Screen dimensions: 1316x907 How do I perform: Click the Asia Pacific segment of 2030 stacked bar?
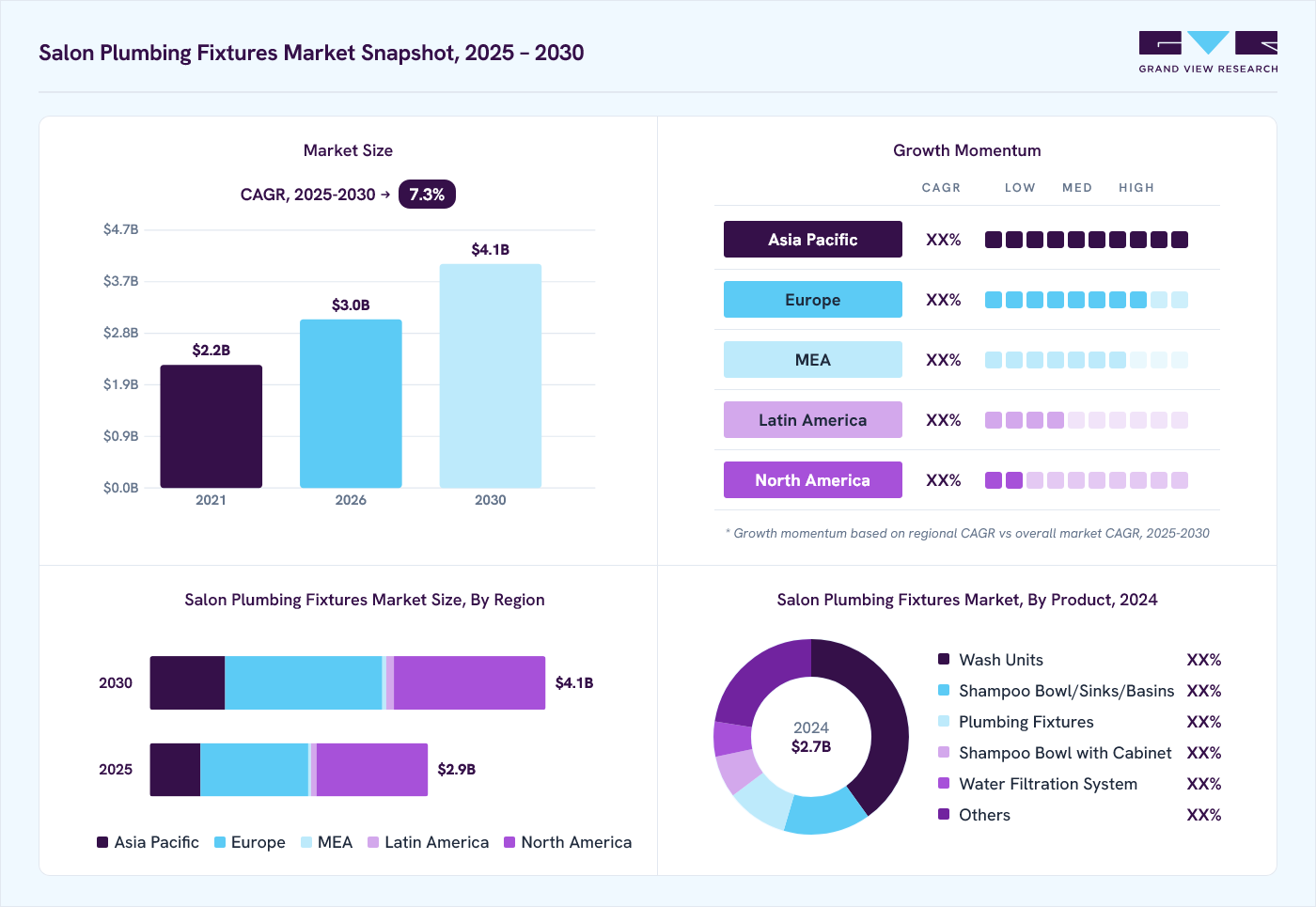187,682
